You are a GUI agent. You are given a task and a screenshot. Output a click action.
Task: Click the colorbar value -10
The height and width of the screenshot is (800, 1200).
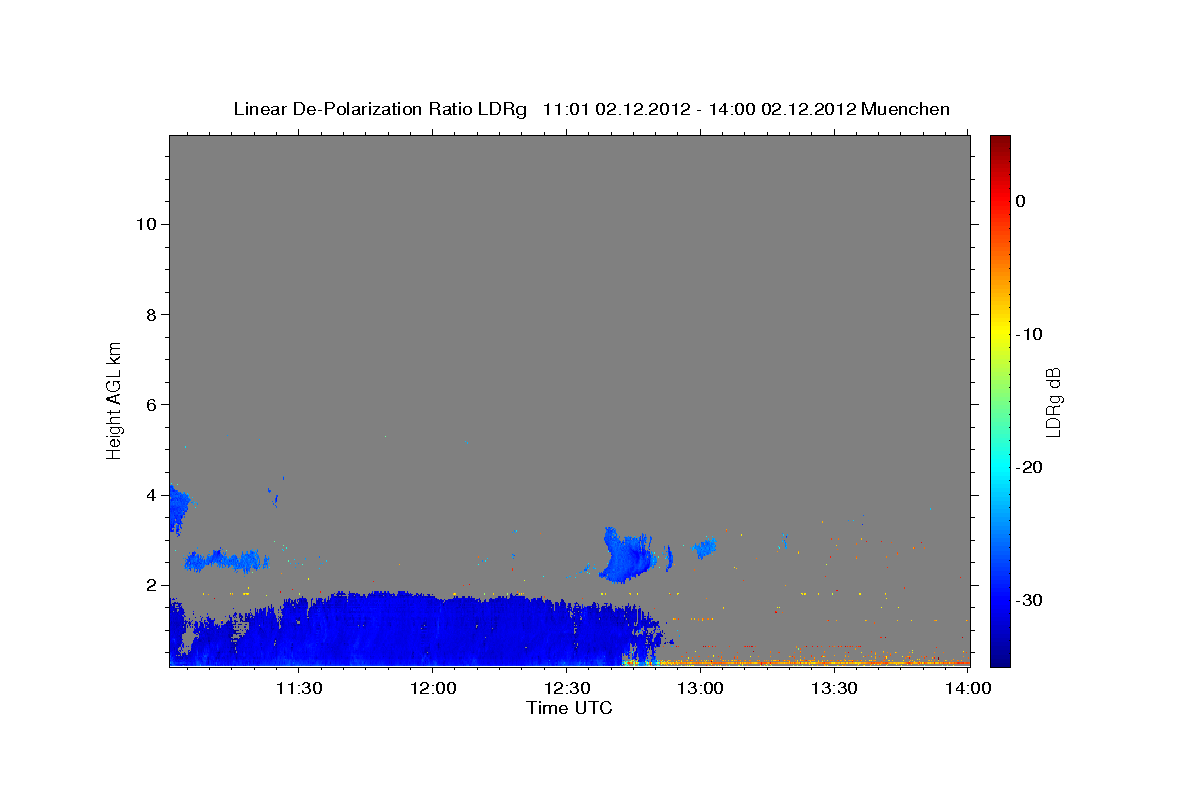(x=1029, y=334)
